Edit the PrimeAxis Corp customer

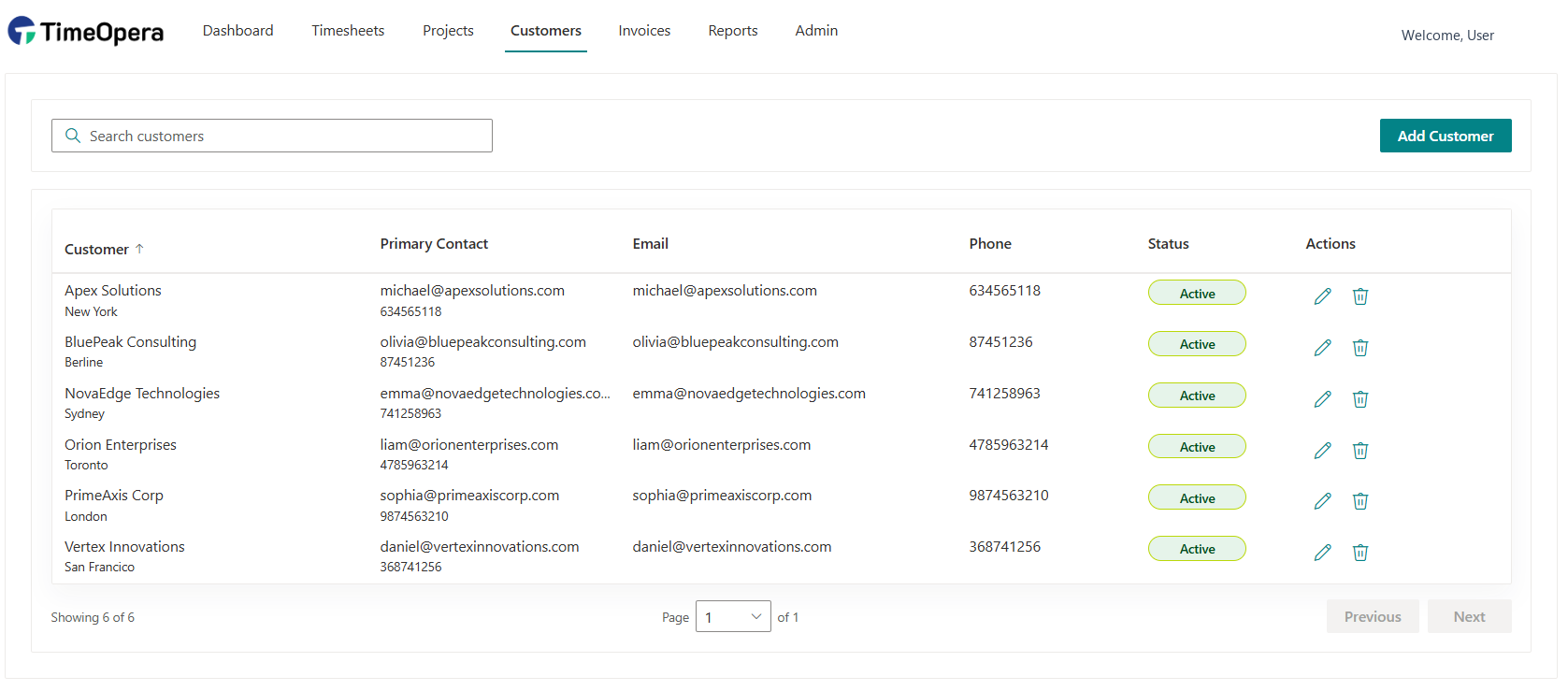pyautogui.click(x=1322, y=501)
